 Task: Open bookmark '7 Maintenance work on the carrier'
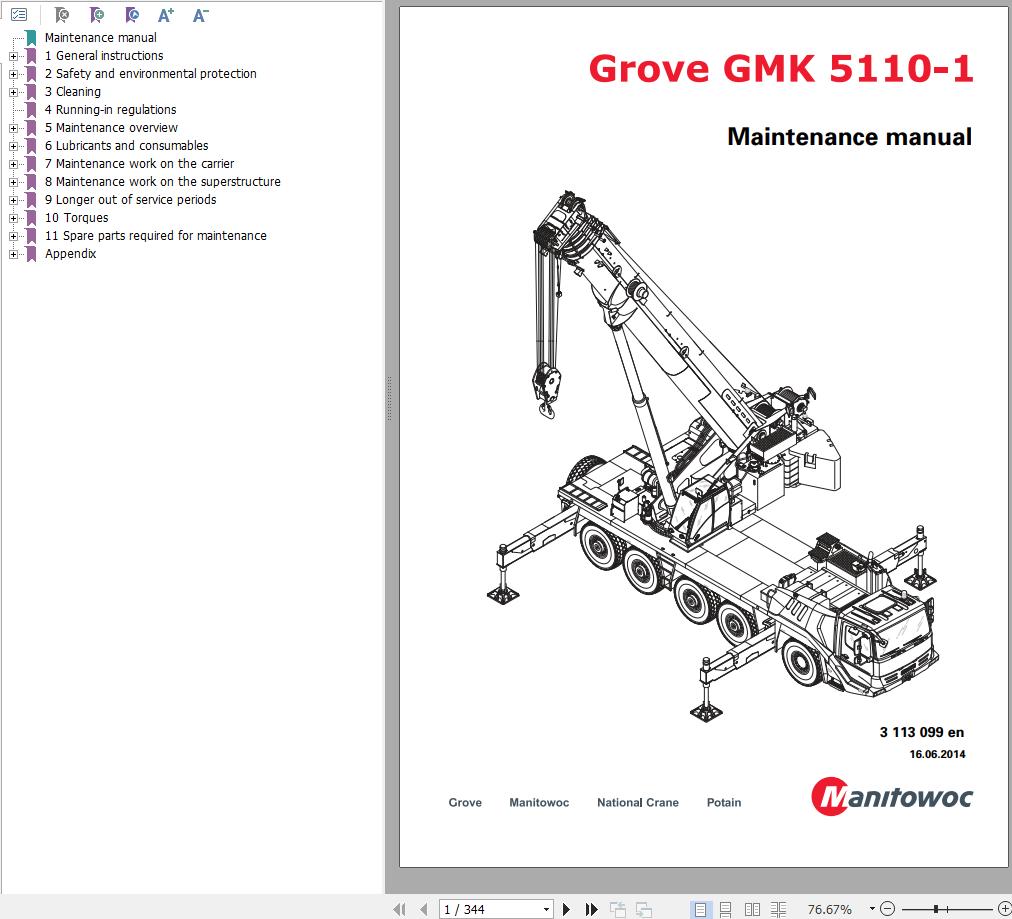pos(139,164)
